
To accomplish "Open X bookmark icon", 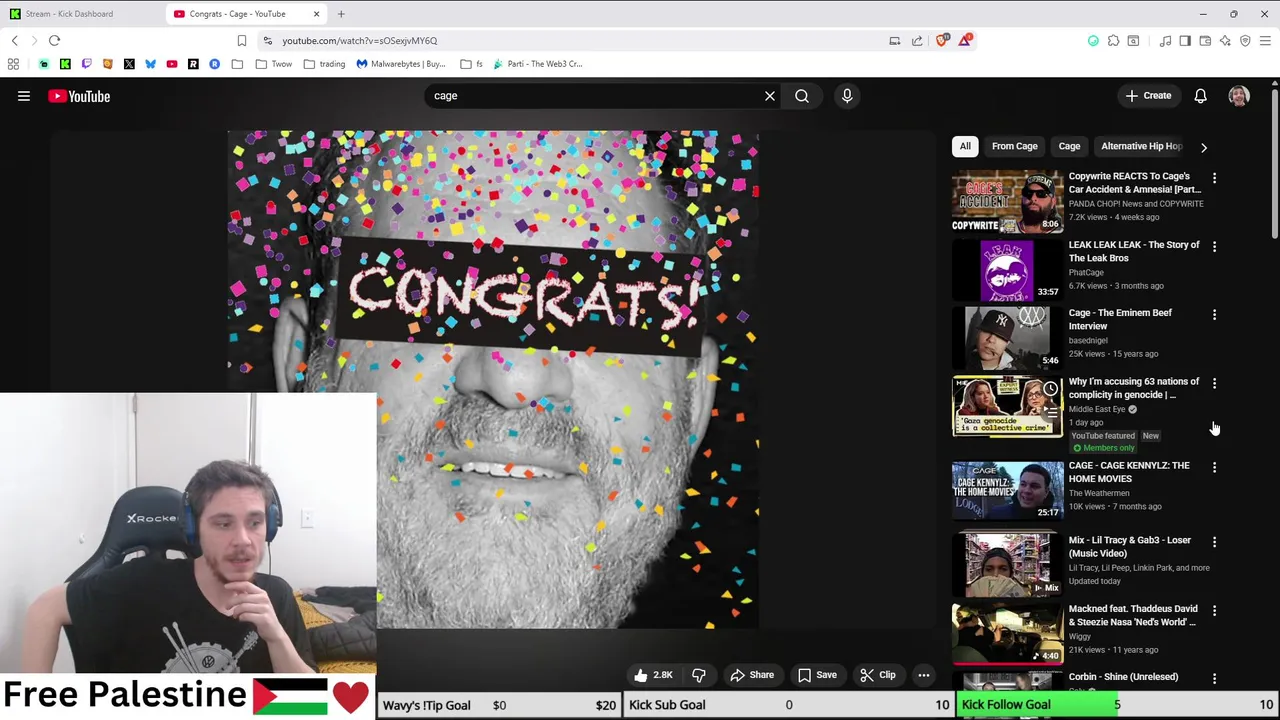I will [x=129, y=64].
